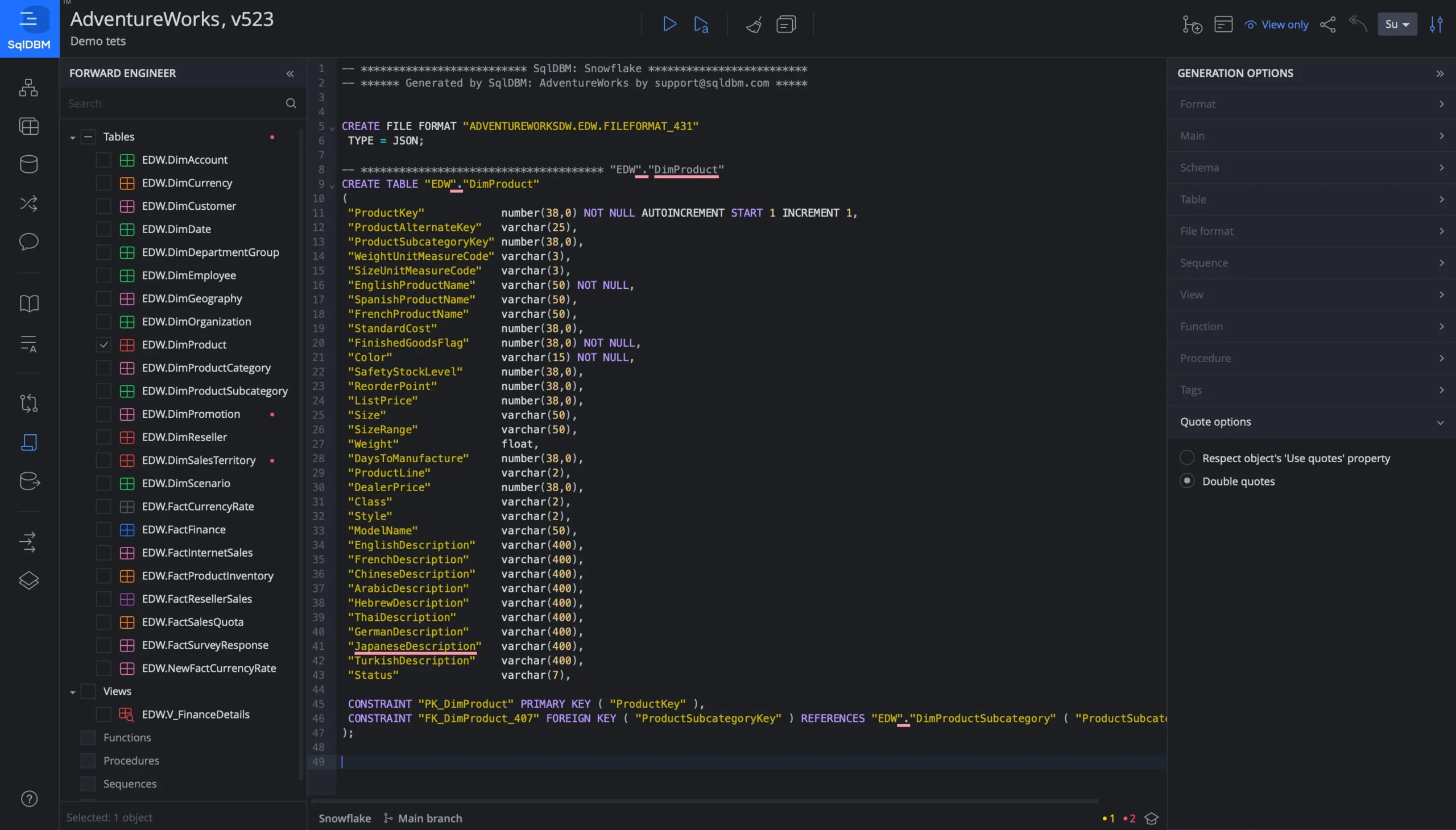
Task: Uncheck the EDW.DimProduct checkbox
Action: point(103,345)
